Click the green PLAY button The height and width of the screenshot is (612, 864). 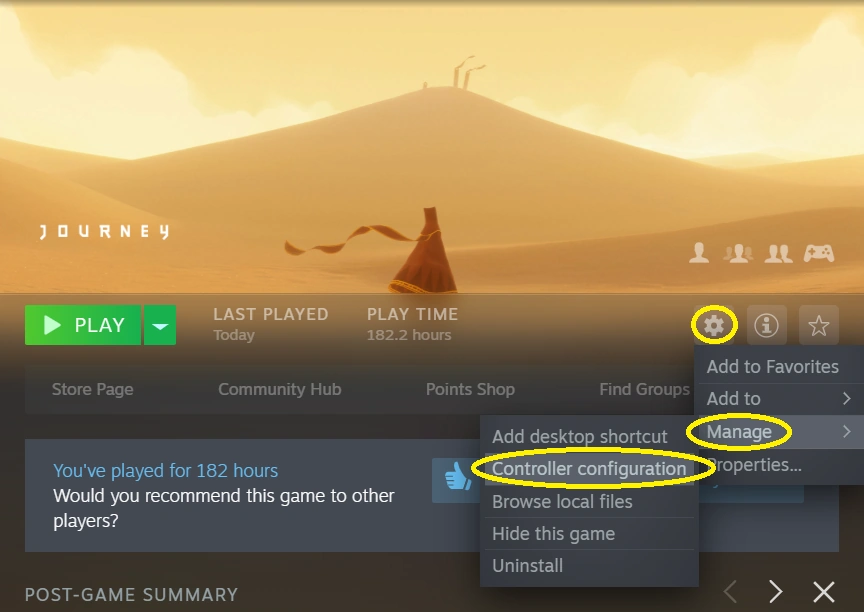click(83, 325)
